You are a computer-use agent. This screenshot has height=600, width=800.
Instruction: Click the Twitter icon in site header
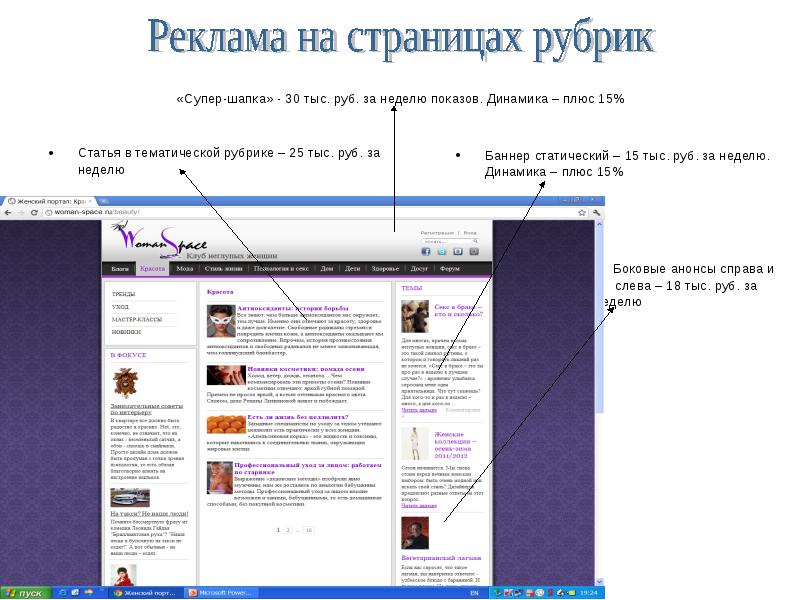coord(442,252)
